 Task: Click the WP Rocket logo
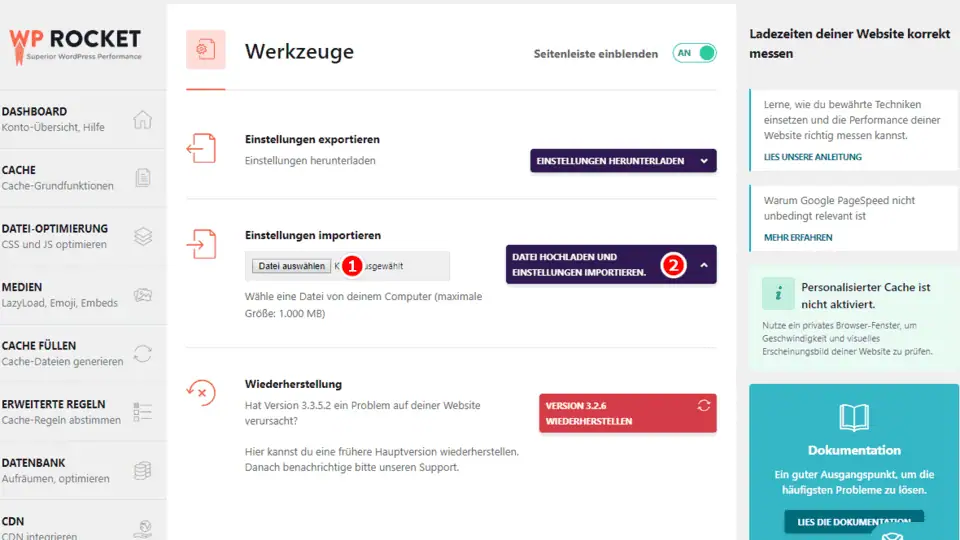75,46
